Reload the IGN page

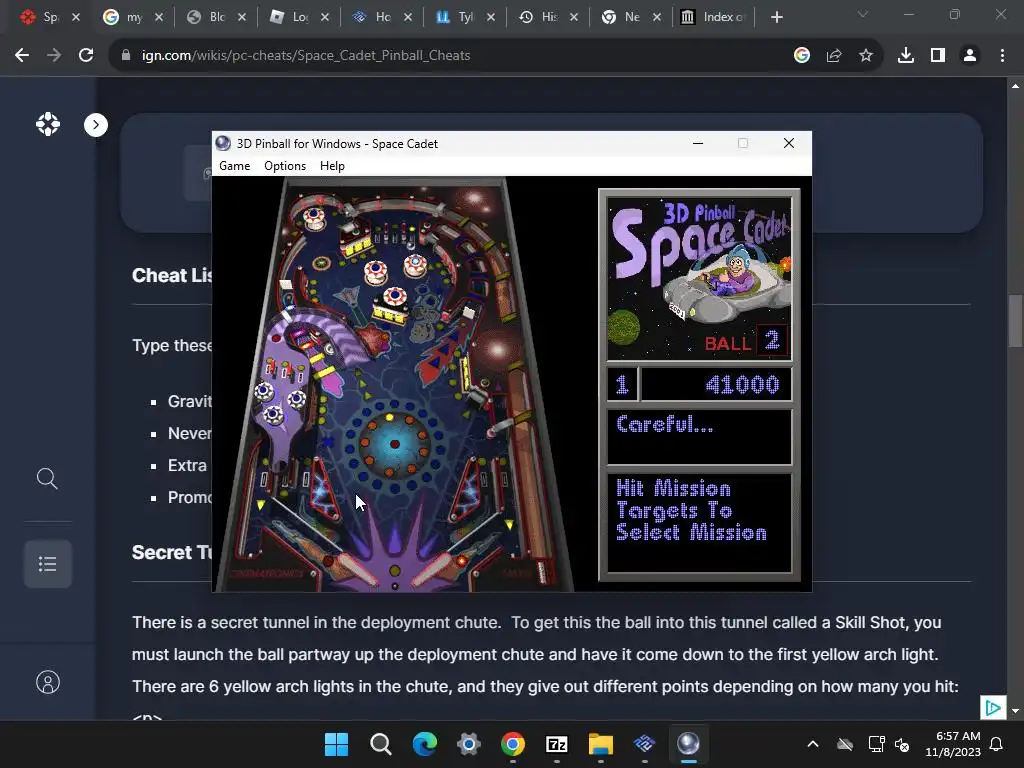[x=86, y=56]
